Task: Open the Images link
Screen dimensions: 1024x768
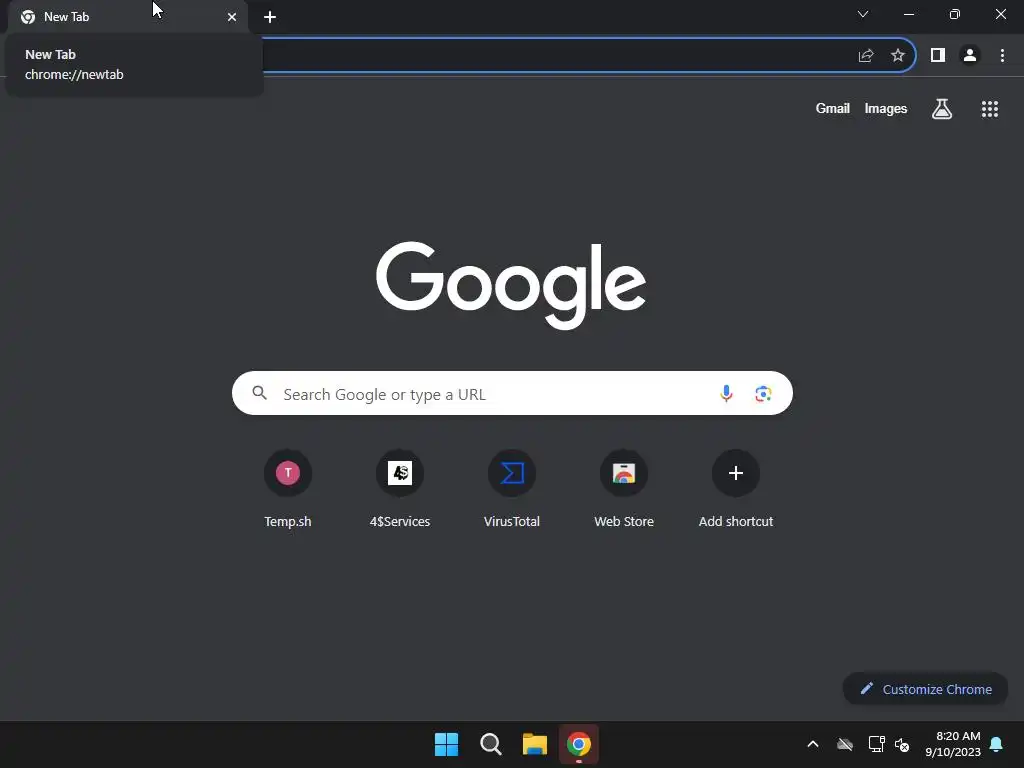Action: [x=886, y=108]
